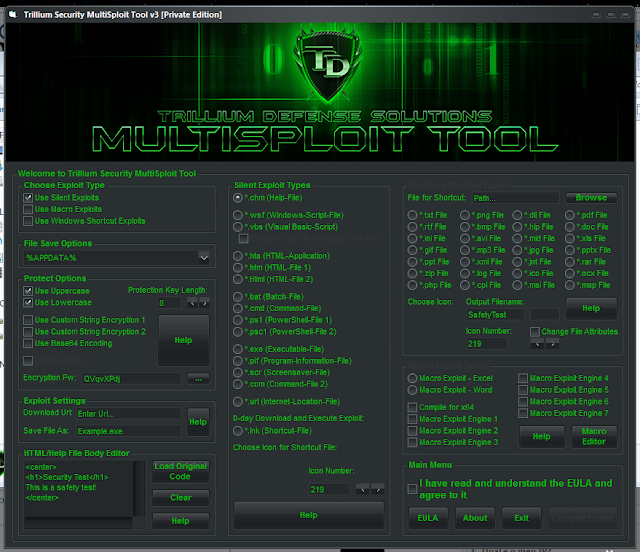Enable Use Windows Shortcut Exploits
This screenshot has width=640, height=552.
[28, 221]
